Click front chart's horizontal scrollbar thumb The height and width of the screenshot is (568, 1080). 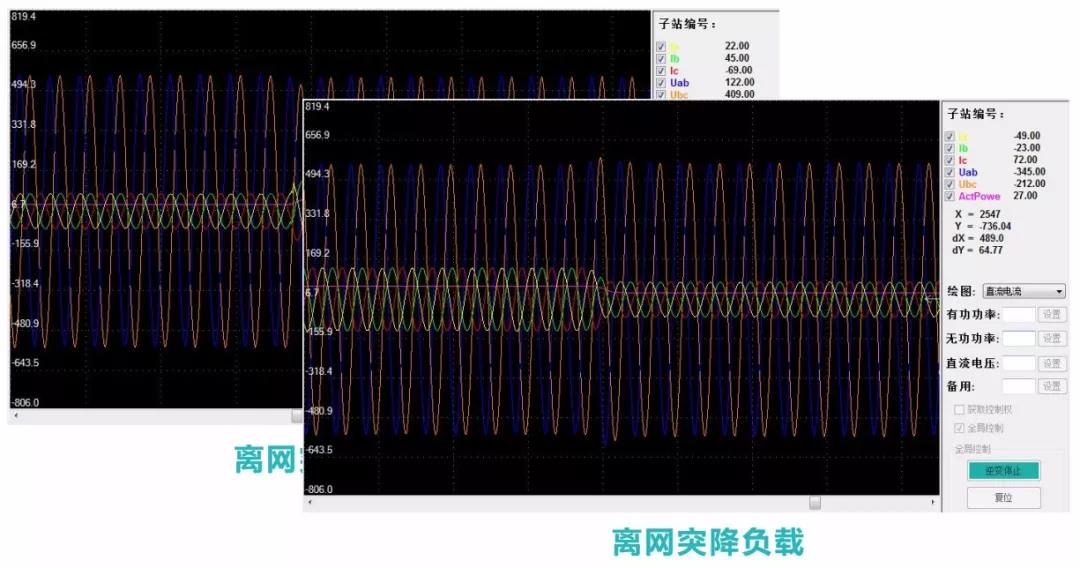(x=815, y=503)
